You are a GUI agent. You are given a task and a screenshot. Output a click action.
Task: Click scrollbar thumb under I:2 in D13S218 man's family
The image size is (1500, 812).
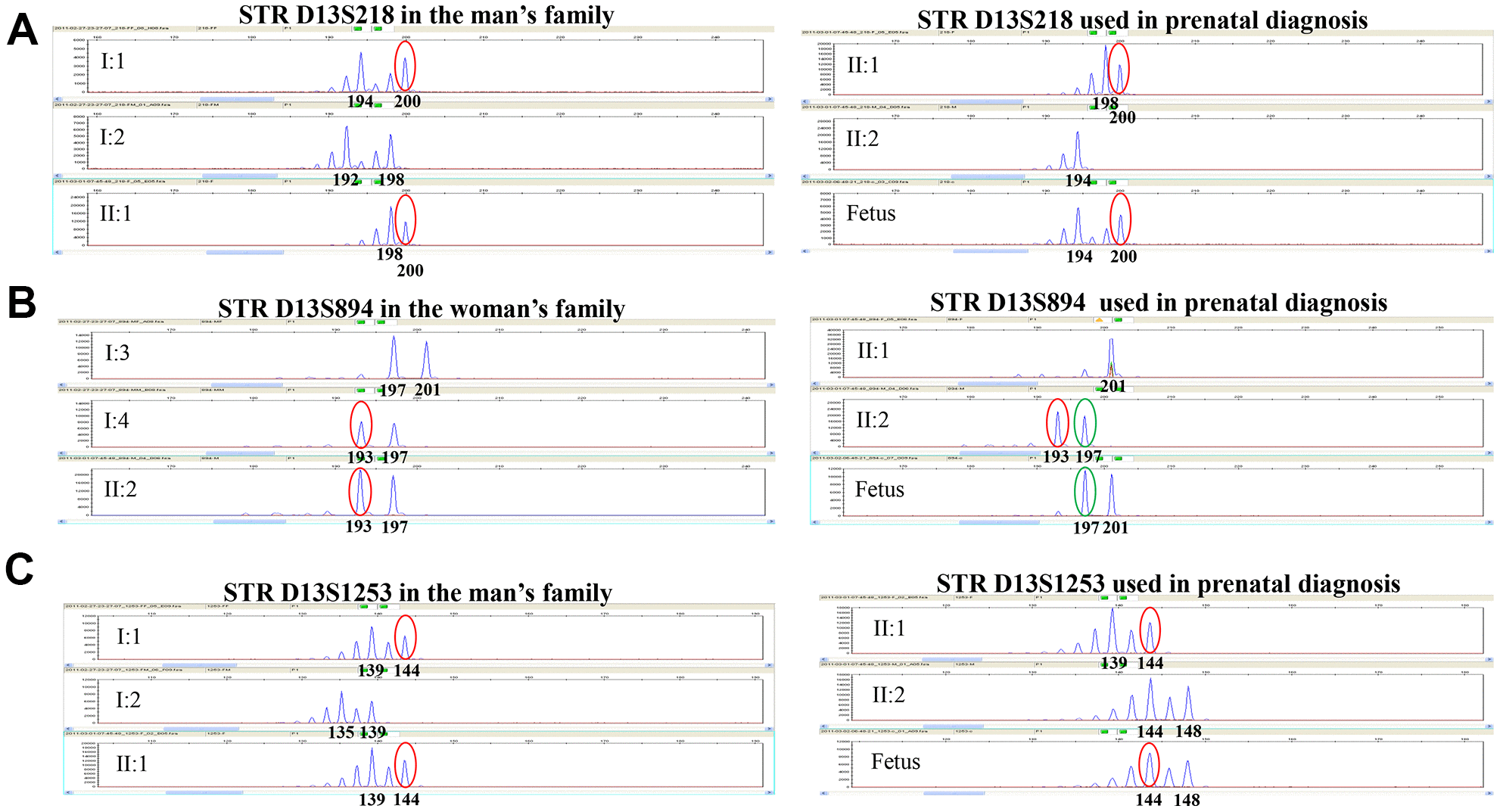[x=239, y=176]
